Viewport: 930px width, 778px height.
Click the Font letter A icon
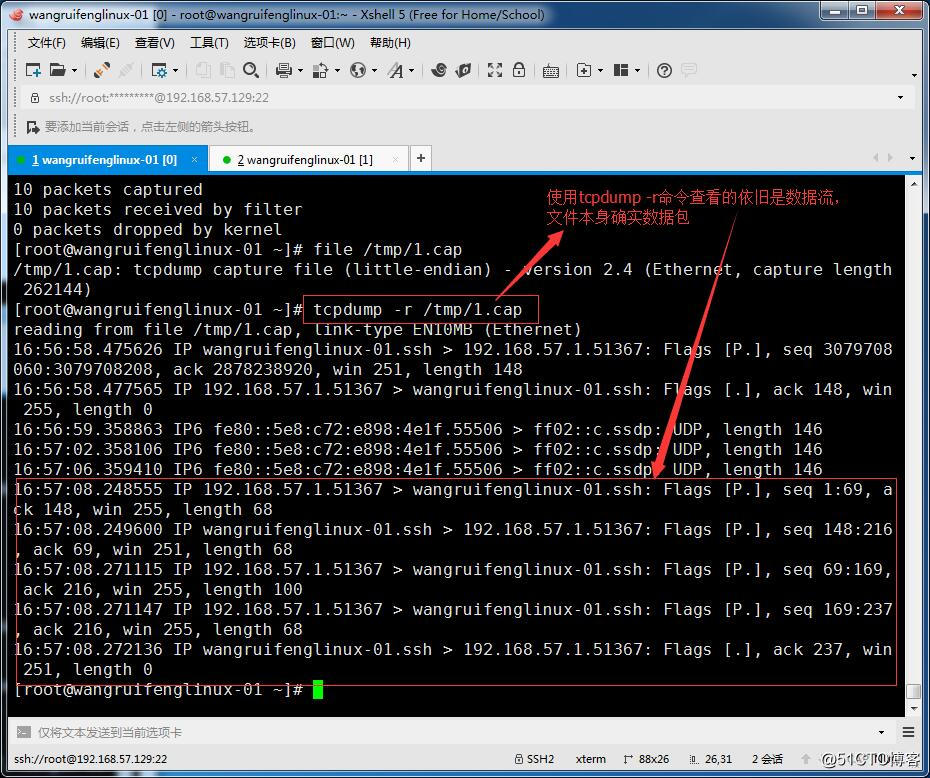395,71
